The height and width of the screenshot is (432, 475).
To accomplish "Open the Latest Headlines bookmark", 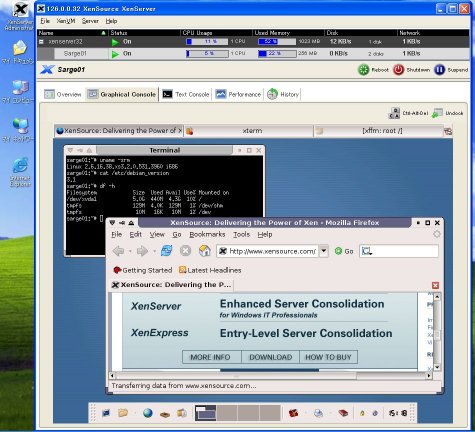I will (210, 270).
